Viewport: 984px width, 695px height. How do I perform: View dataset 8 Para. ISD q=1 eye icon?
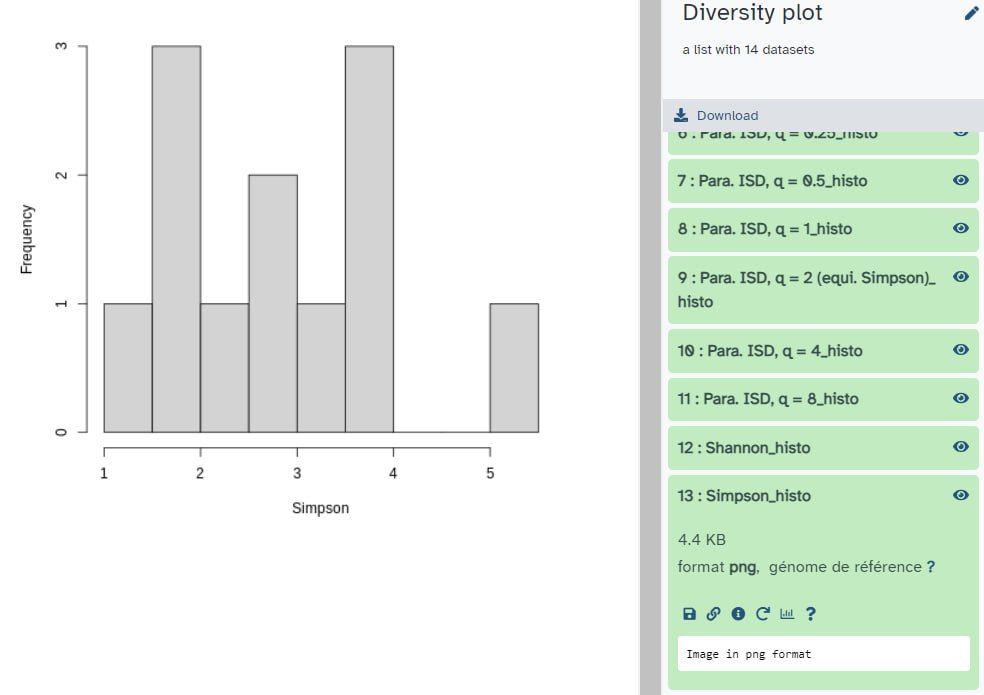pyautogui.click(x=961, y=228)
